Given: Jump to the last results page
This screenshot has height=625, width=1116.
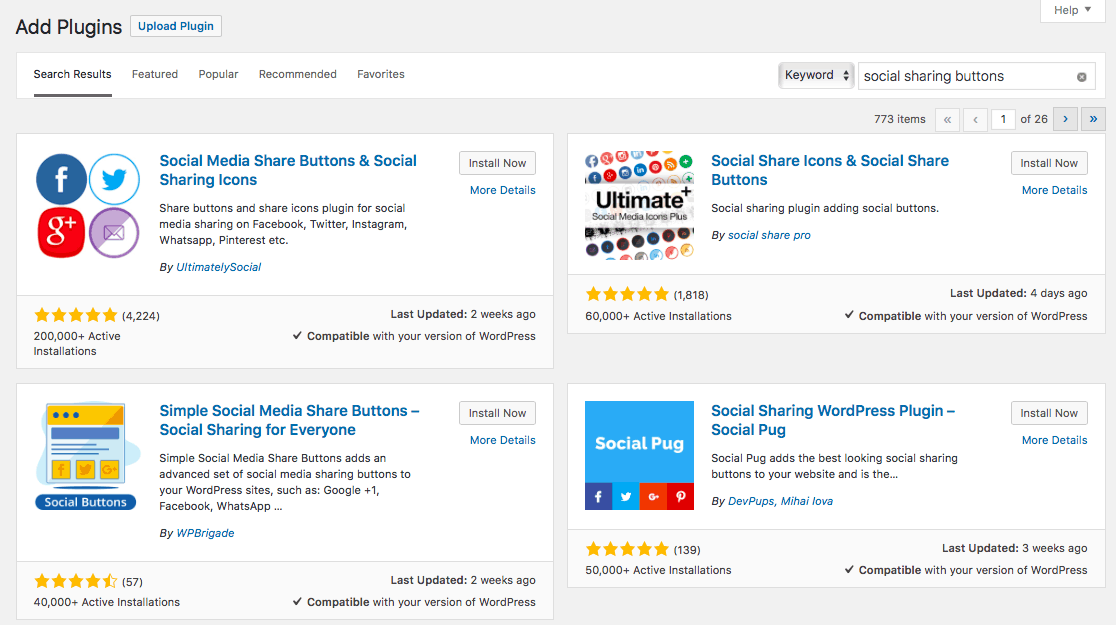Looking at the screenshot, I should (1093, 119).
